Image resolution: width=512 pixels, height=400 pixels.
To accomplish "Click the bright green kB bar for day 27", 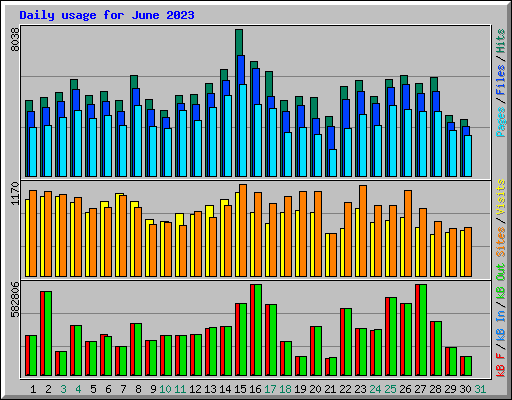I will click(x=423, y=330).
